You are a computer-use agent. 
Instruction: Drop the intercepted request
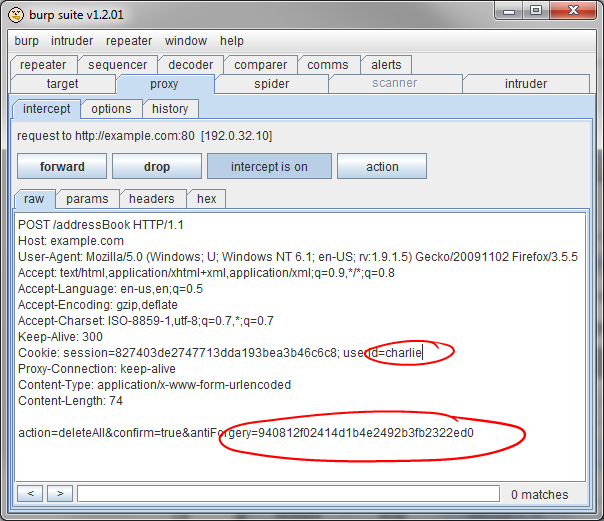point(157,167)
